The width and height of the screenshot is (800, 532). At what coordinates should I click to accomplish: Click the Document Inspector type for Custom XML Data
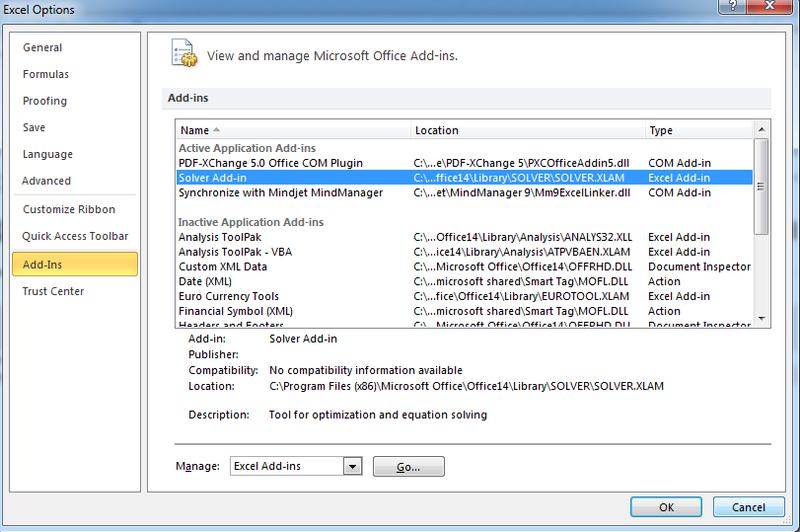pyautogui.click(x=699, y=267)
